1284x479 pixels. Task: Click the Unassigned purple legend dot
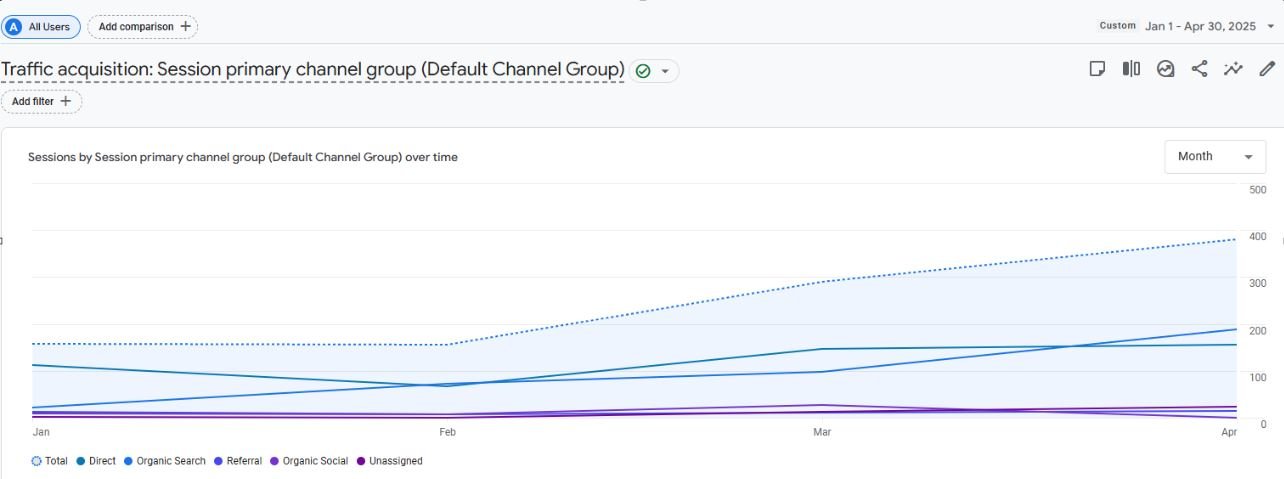pyautogui.click(x=361, y=461)
